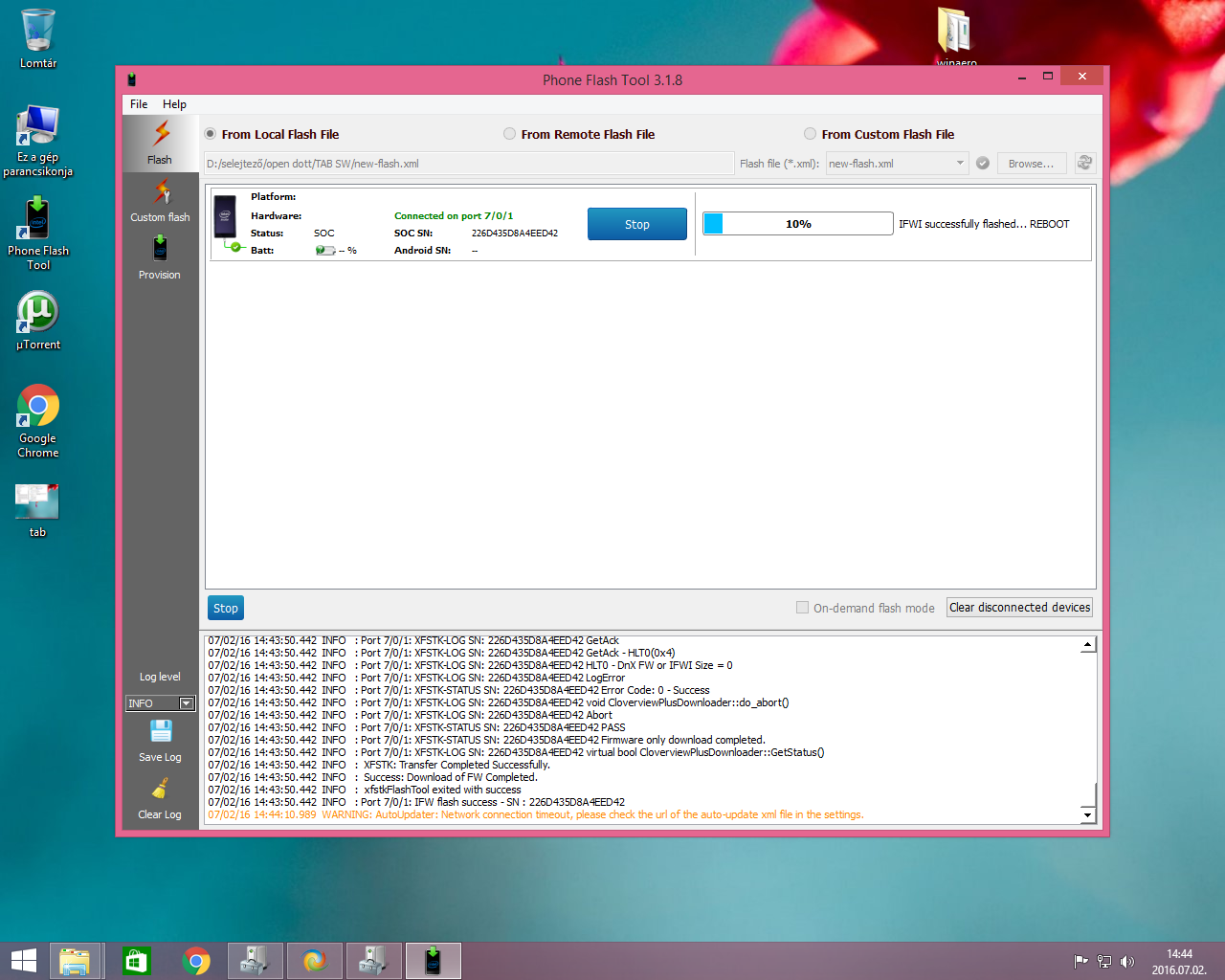Select Google Chrome desktop shortcut
The image size is (1225, 980).
pyautogui.click(x=38, y=422)
